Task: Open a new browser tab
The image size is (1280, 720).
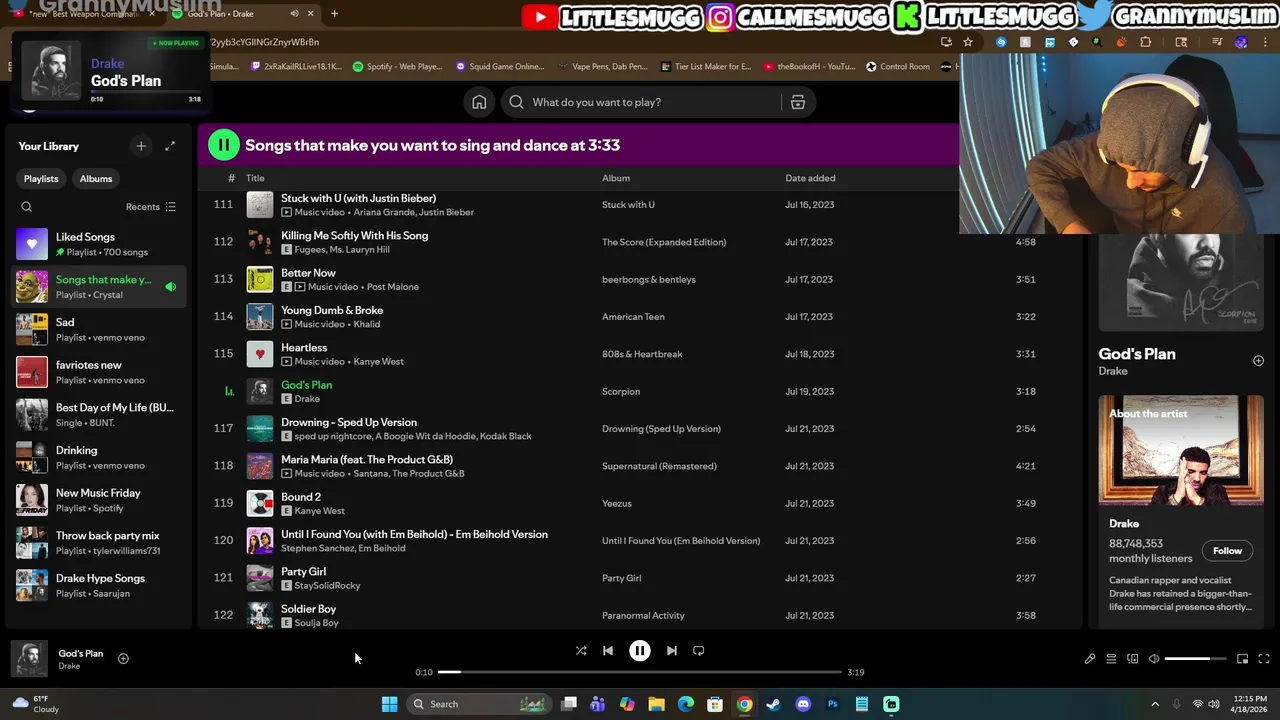Action: tap(334, 14)
